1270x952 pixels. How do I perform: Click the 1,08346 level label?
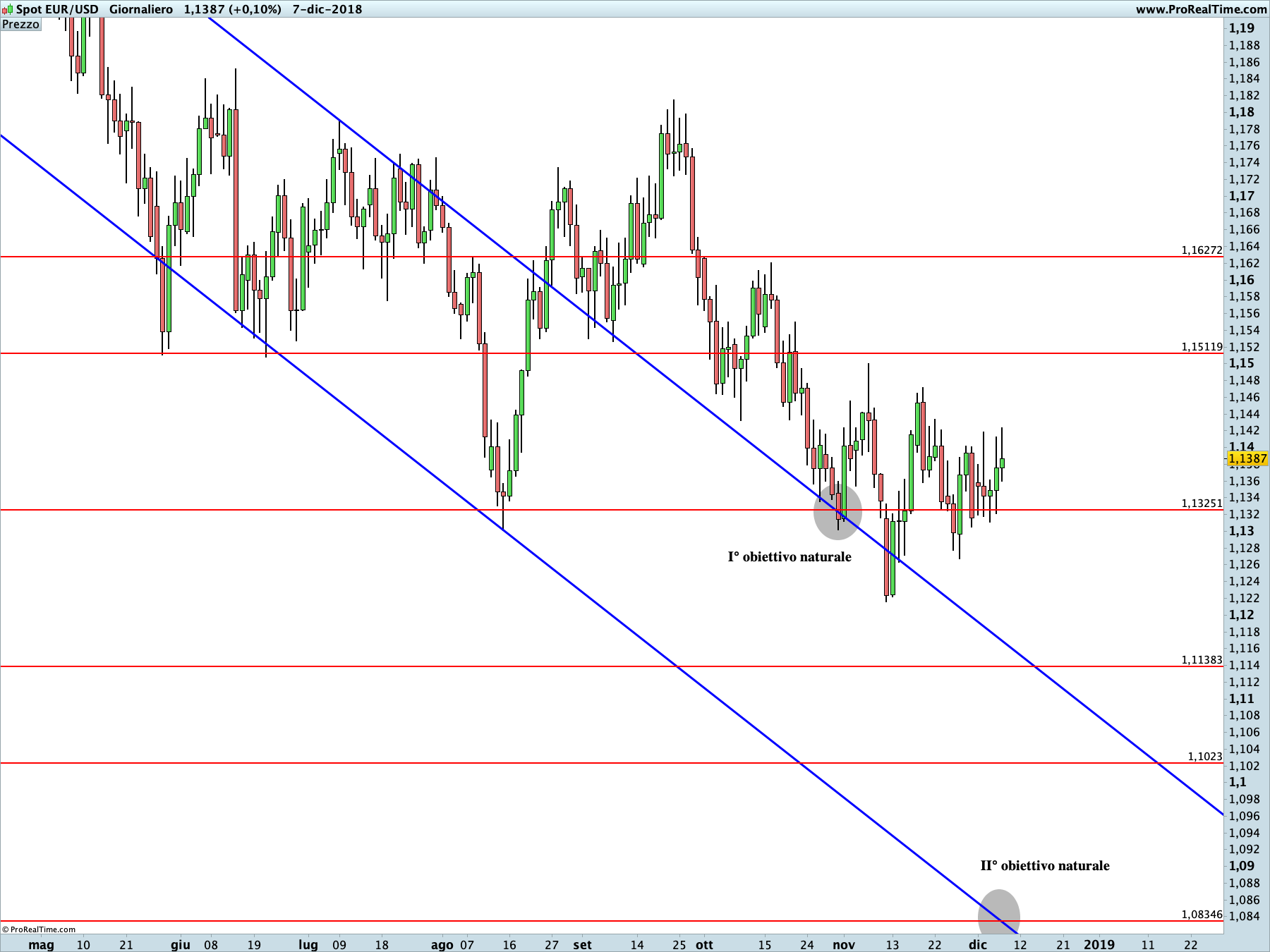point(1202,914)
